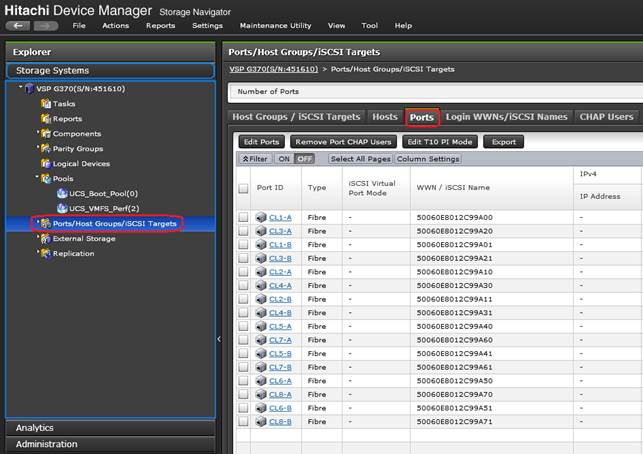The height and width of the screenshot is (454, 643).
Task: Click the port icon beside CL1-A
Action: [261, 217]
